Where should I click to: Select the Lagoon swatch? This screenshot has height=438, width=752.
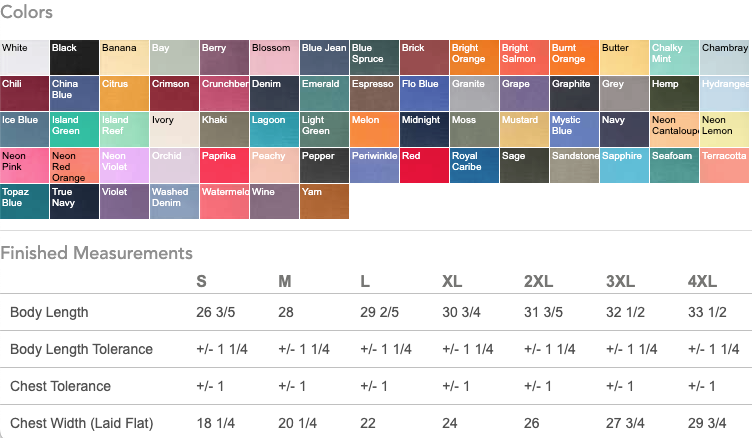click(274, 129)
